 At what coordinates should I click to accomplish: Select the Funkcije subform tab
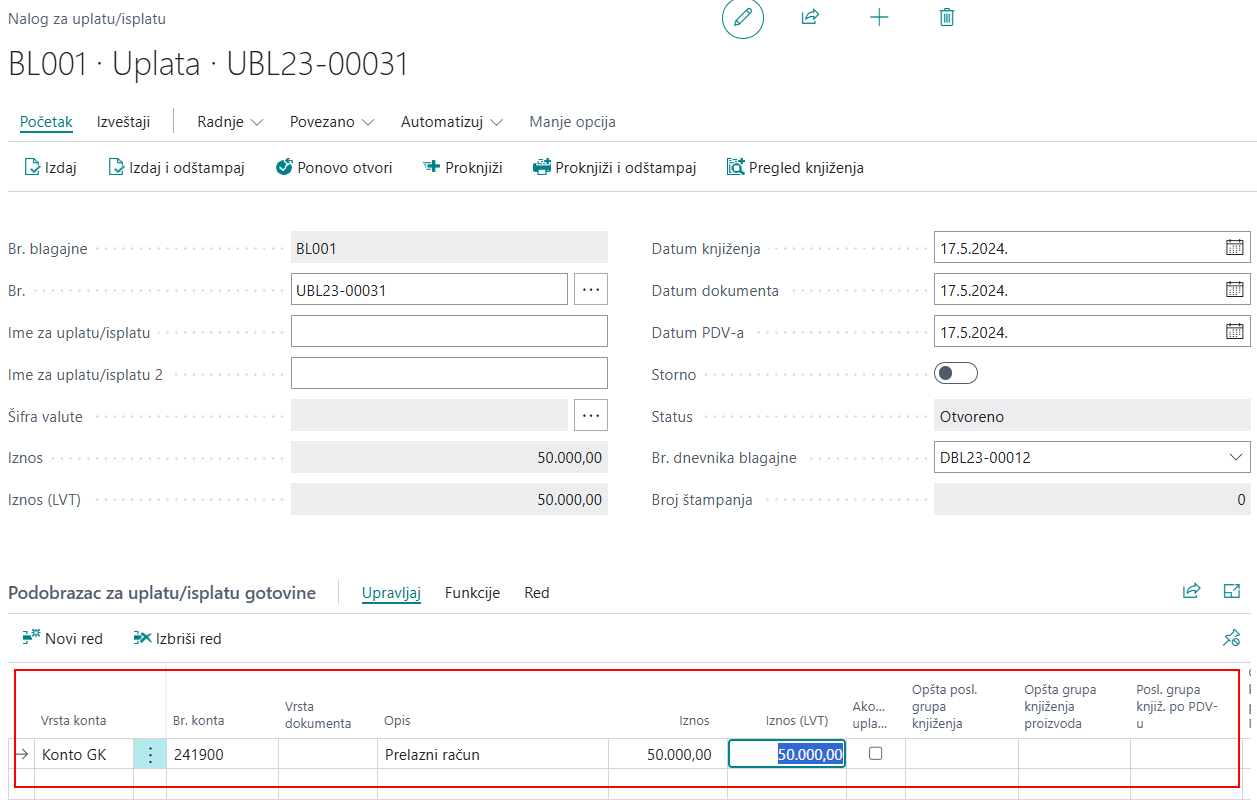pyautogui.click(x=472, y=593)
